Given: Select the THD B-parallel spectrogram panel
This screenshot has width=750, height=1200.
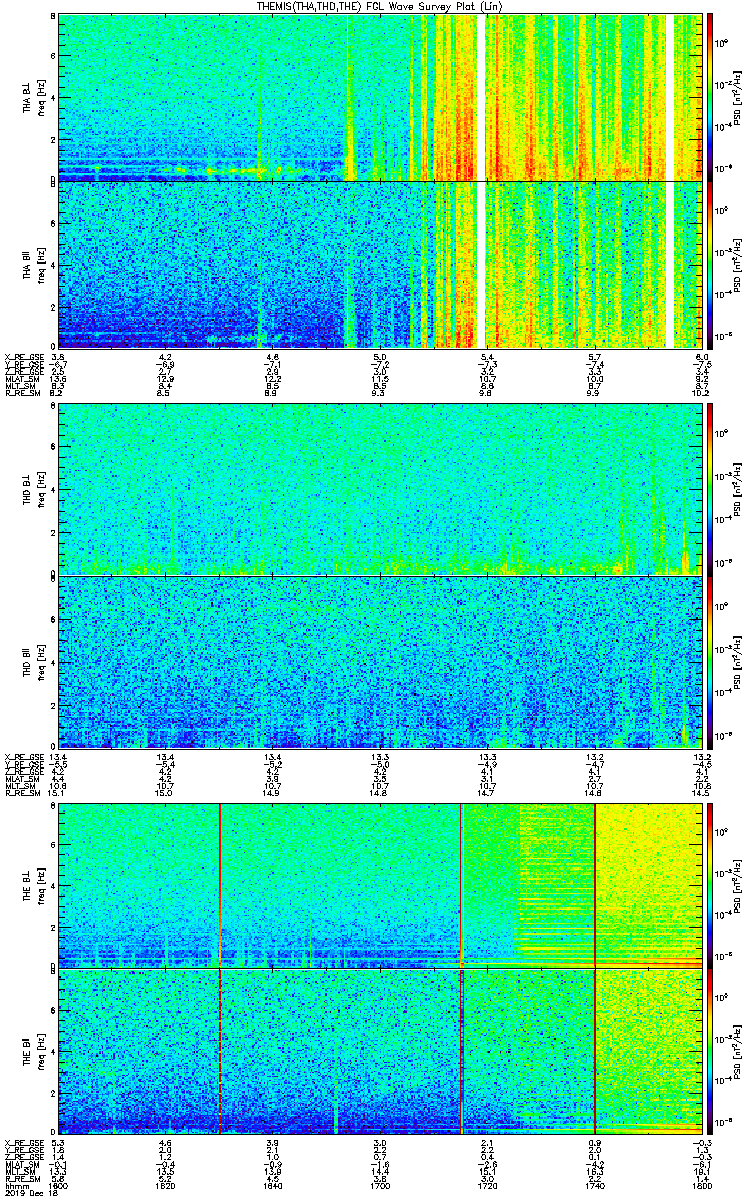Looking at the screenshot, I should (379, 660).
